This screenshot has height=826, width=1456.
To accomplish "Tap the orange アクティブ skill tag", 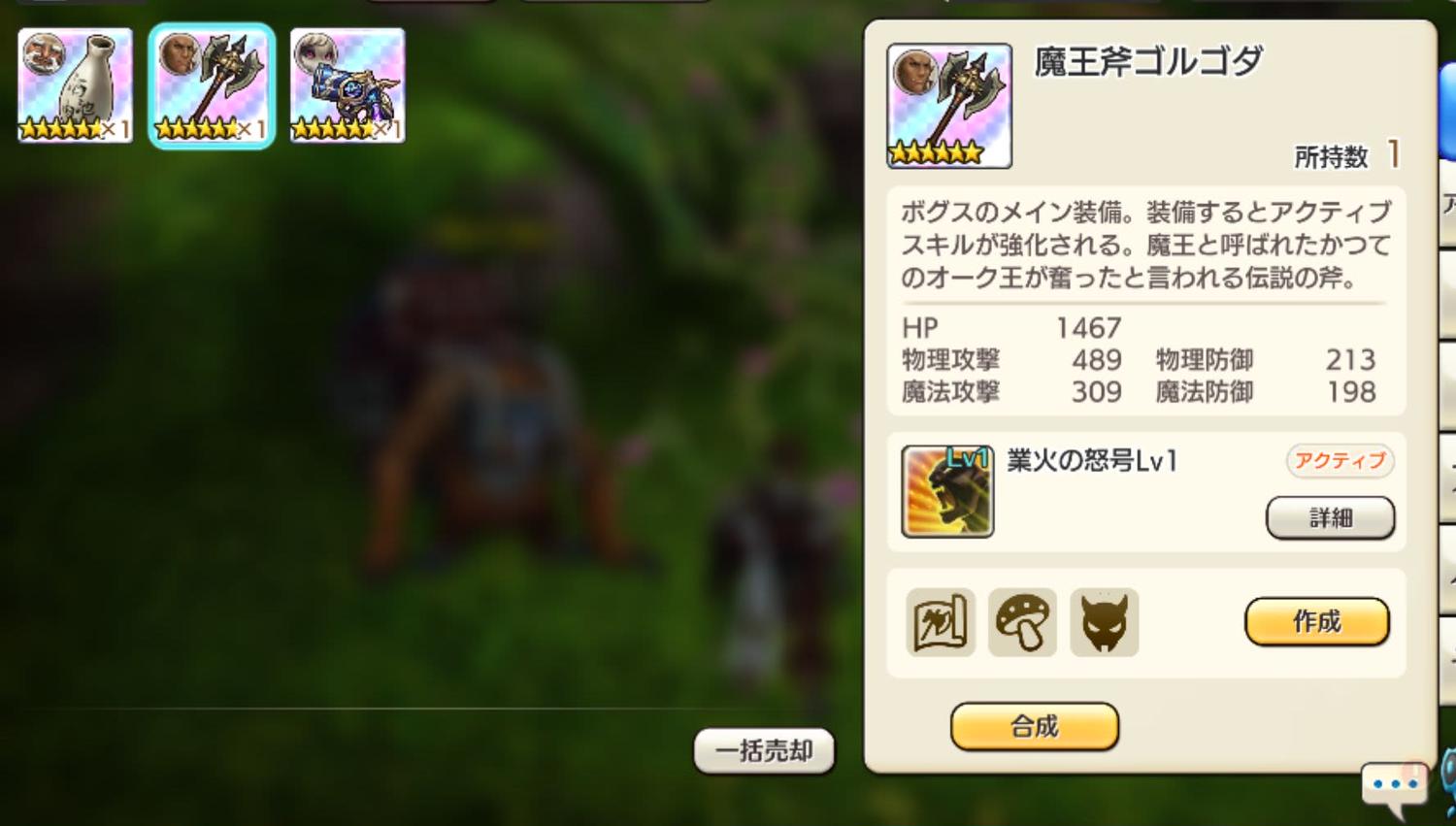I will 1340,461.
